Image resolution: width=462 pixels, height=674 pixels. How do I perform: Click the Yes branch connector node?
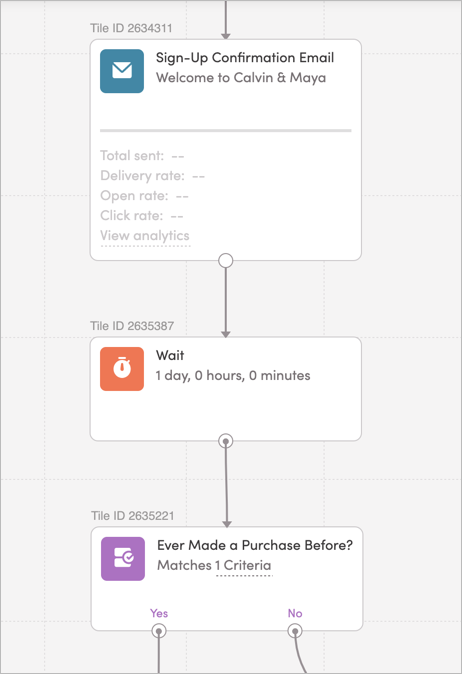[x=159, y=631]
